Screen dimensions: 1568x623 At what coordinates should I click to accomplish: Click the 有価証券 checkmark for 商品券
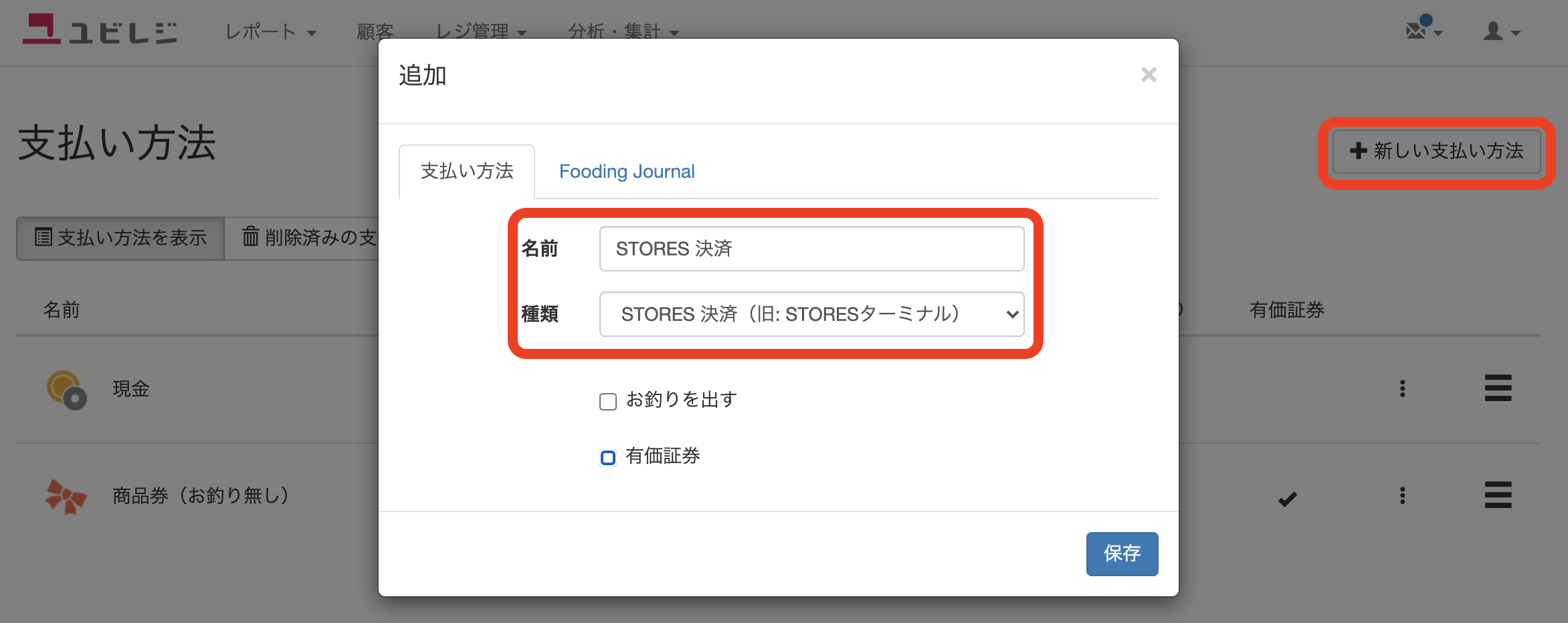(x=1288, y=499)
